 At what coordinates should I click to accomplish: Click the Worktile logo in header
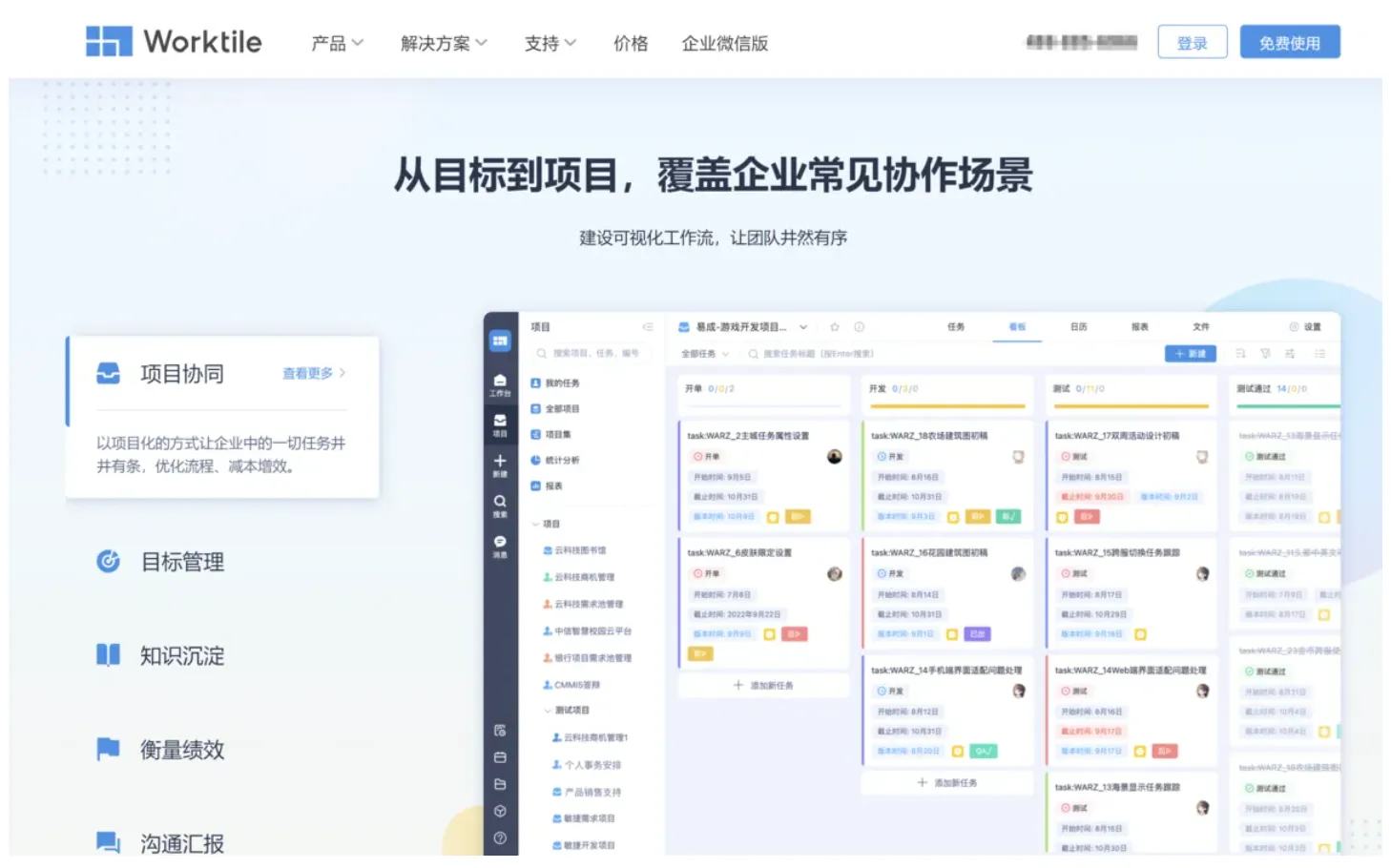tap(174, 42)
